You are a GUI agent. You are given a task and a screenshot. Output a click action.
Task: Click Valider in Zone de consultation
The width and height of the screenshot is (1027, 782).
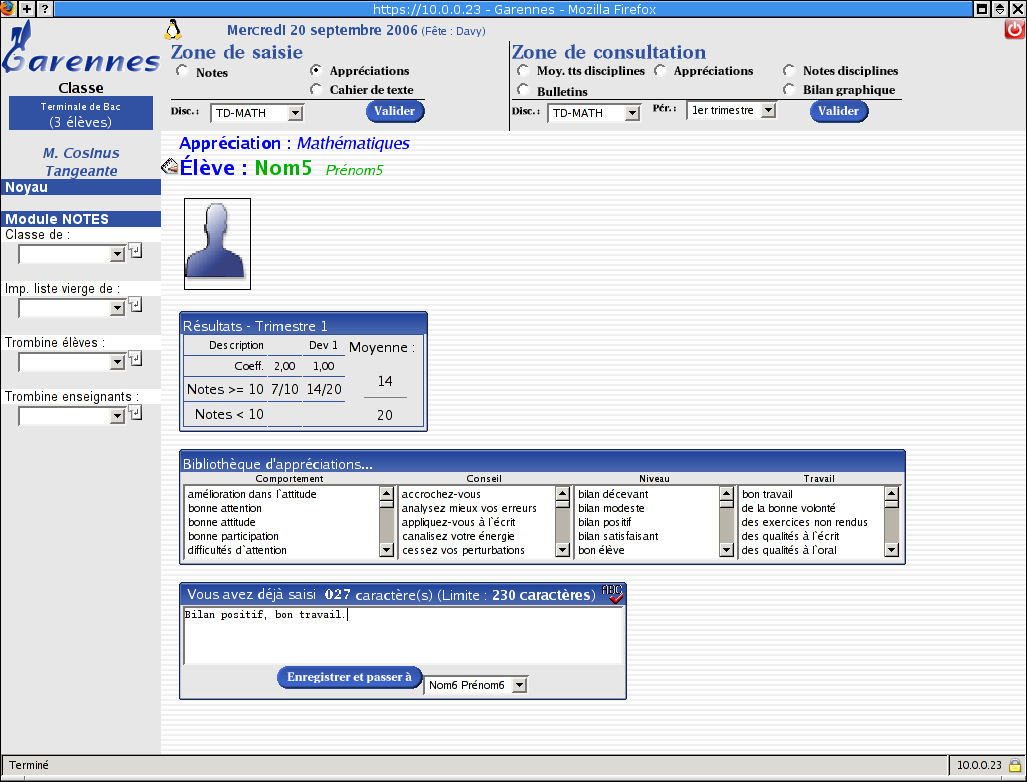point(838,111)
